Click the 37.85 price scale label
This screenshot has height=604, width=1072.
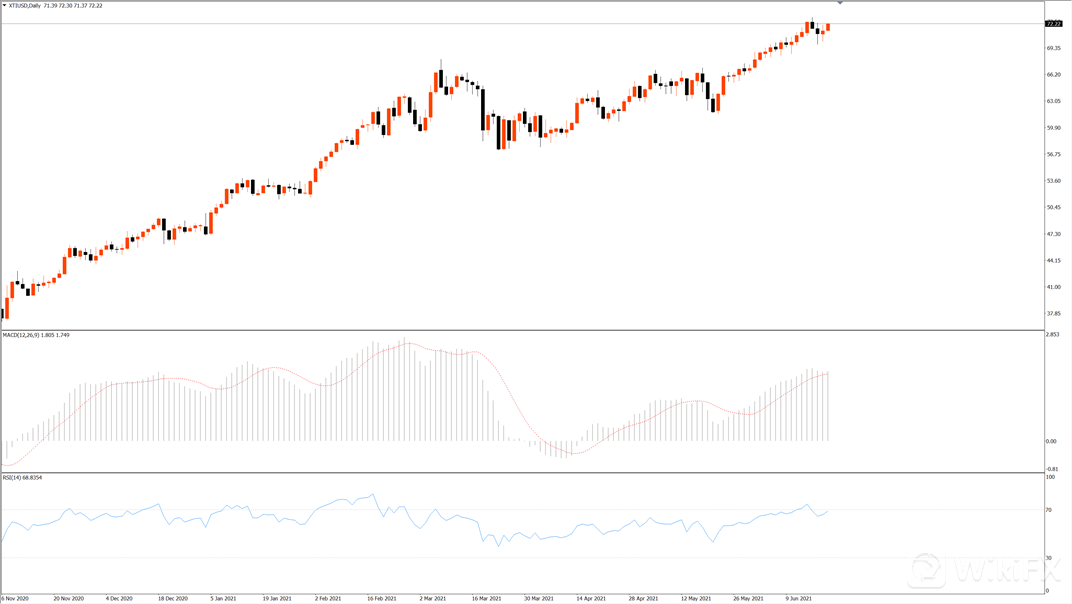(x=1053, y=313)
